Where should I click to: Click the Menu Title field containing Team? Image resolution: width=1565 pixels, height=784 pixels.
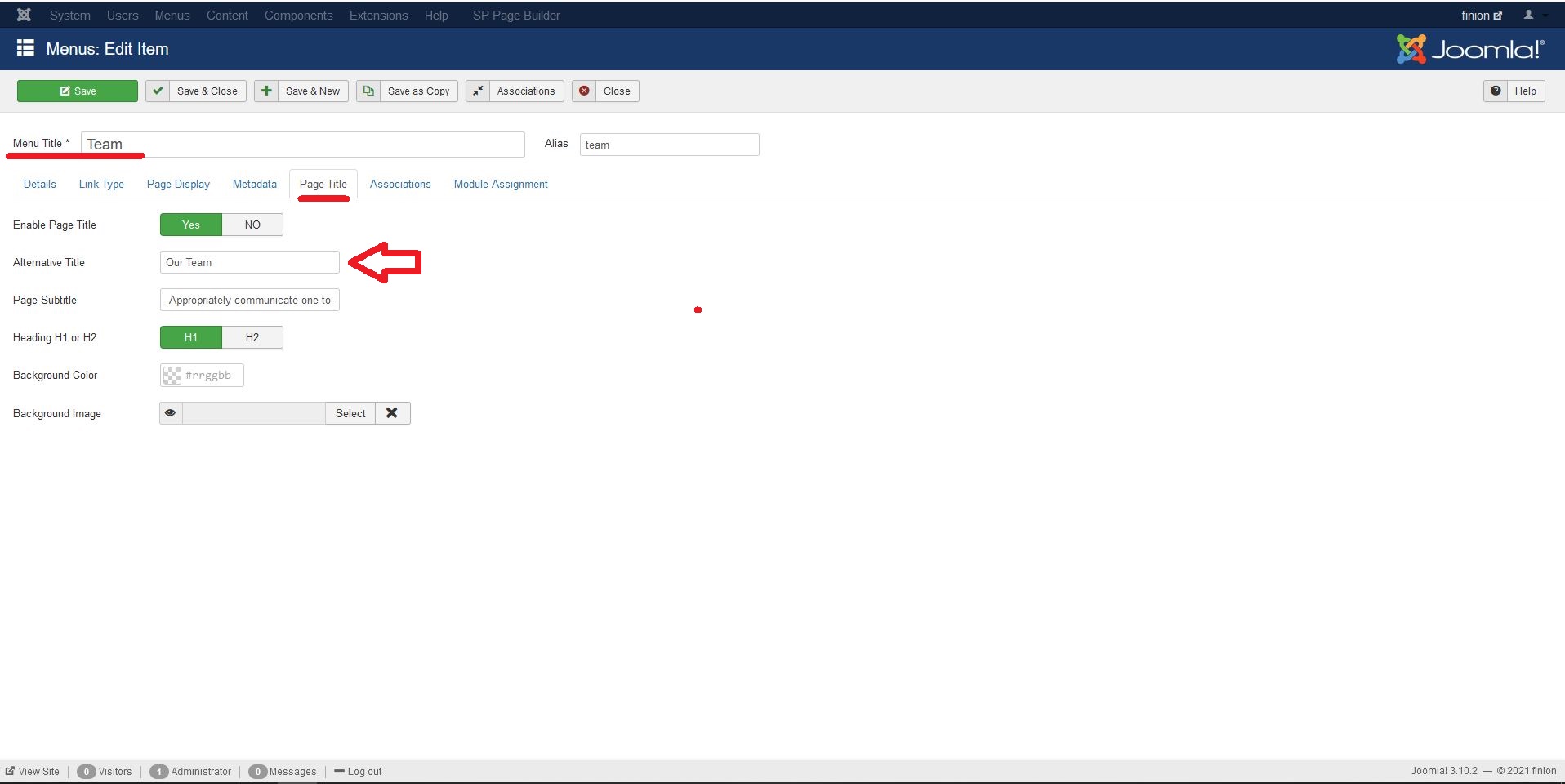point(303,145)
